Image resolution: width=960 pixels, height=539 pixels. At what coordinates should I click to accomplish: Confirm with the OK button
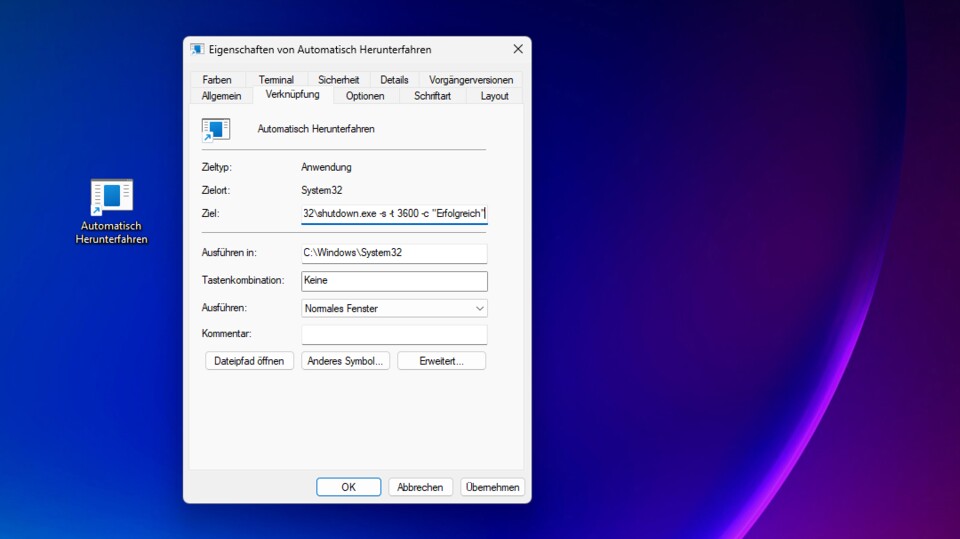(348, 487)
